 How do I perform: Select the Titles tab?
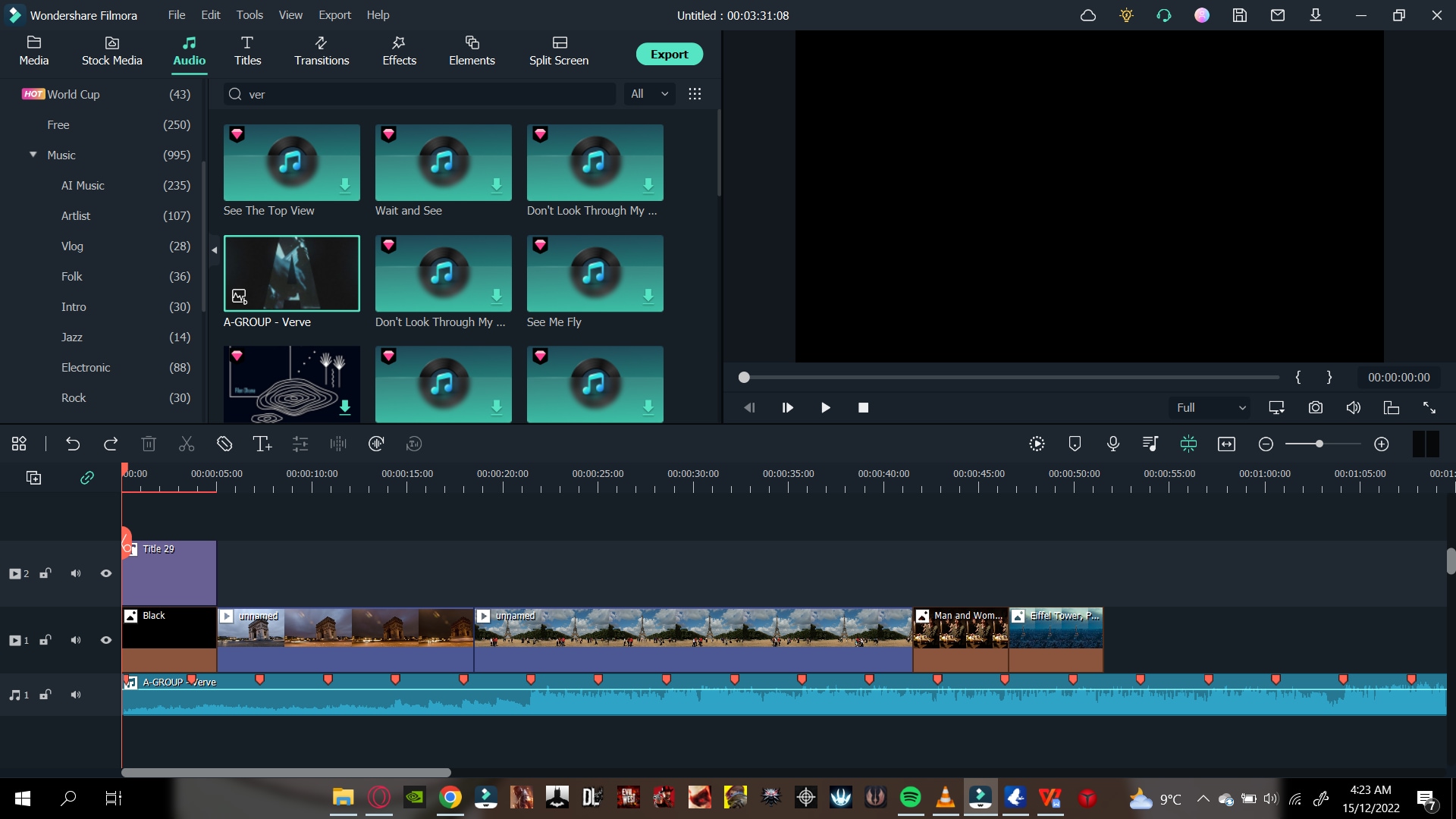(247, 50)
